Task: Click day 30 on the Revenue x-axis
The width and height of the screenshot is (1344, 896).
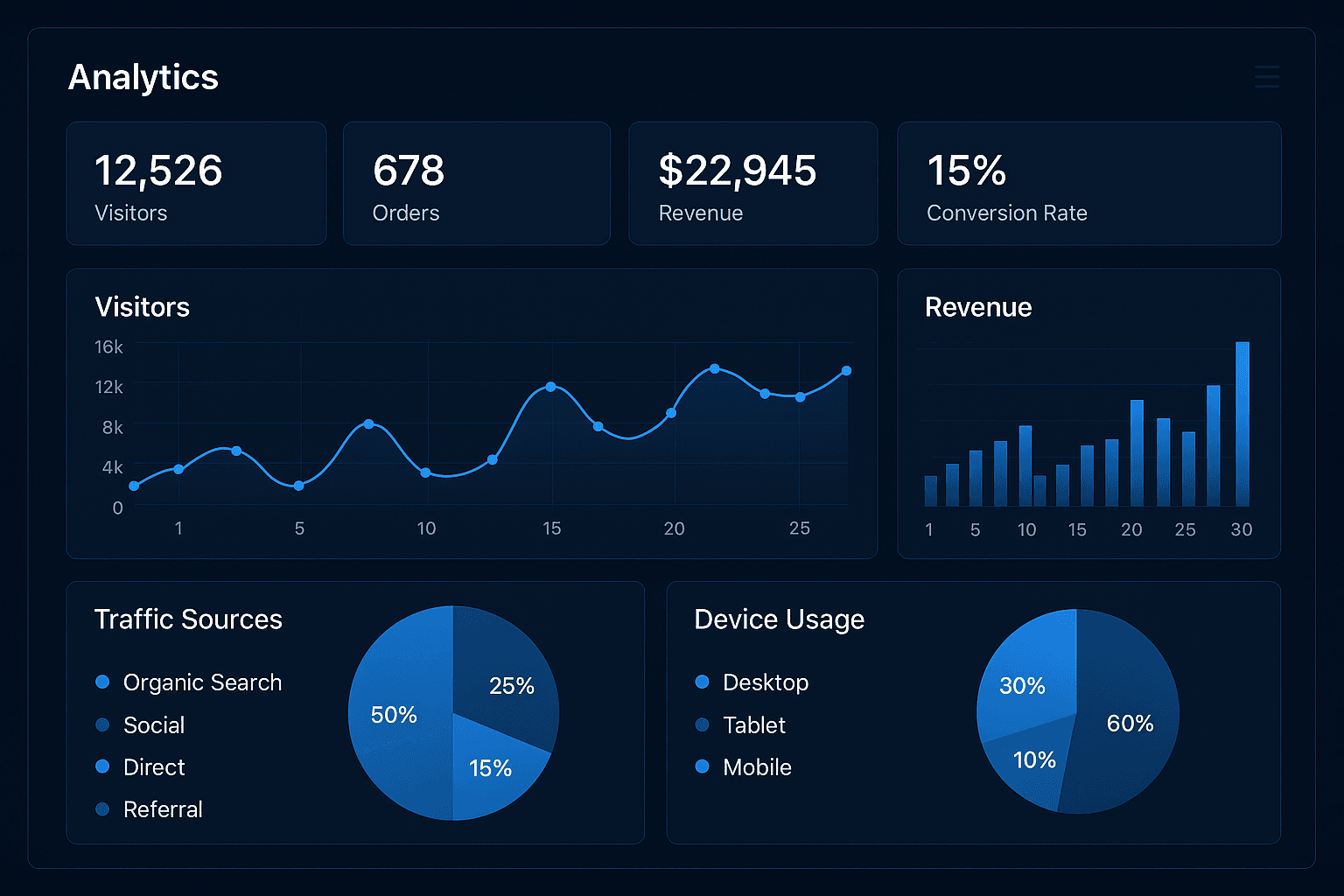Action: pyautogui.click(x=1242, y=529)
